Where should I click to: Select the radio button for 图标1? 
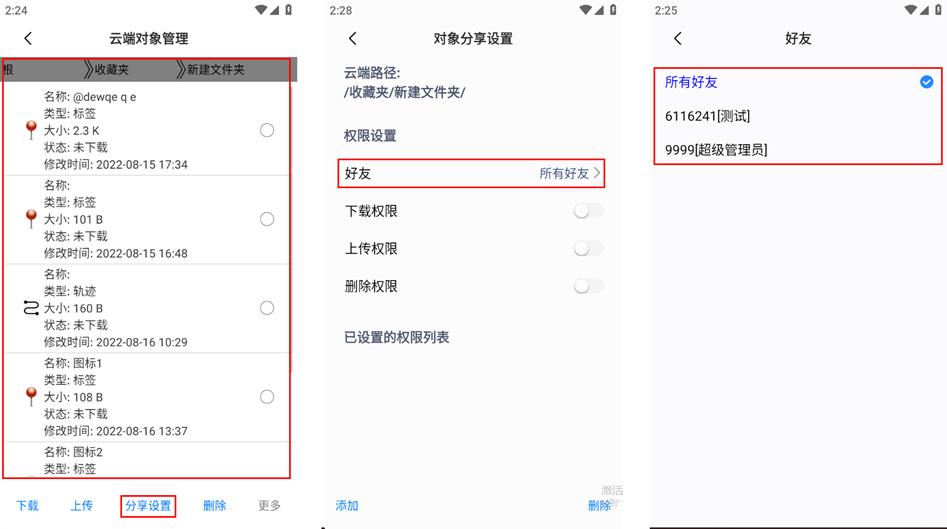(x=267, y=397)
